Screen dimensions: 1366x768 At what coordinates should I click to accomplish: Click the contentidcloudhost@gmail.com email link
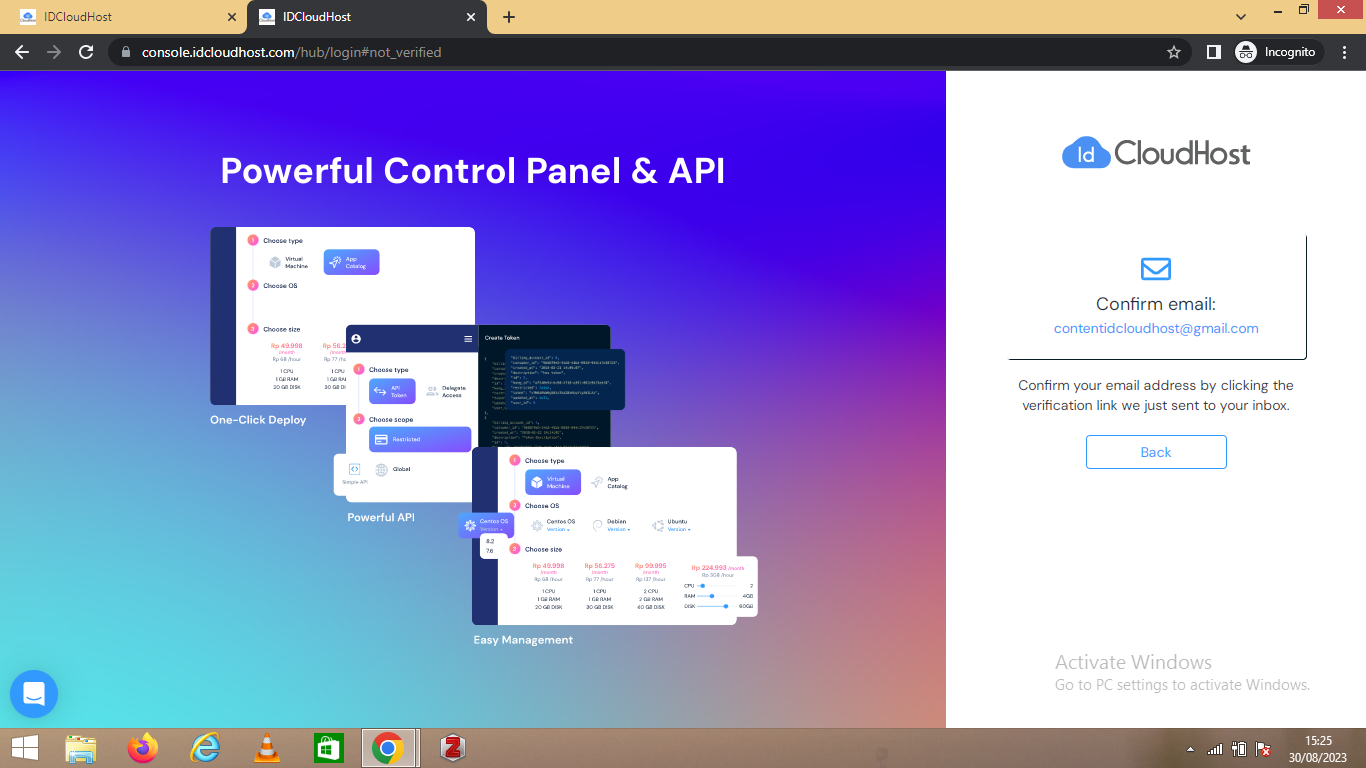1155,328
